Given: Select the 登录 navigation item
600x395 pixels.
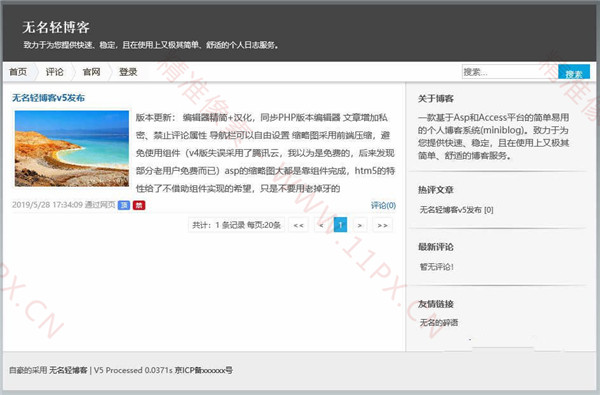Looking at the screenshot, I should (x=128, y=72).
